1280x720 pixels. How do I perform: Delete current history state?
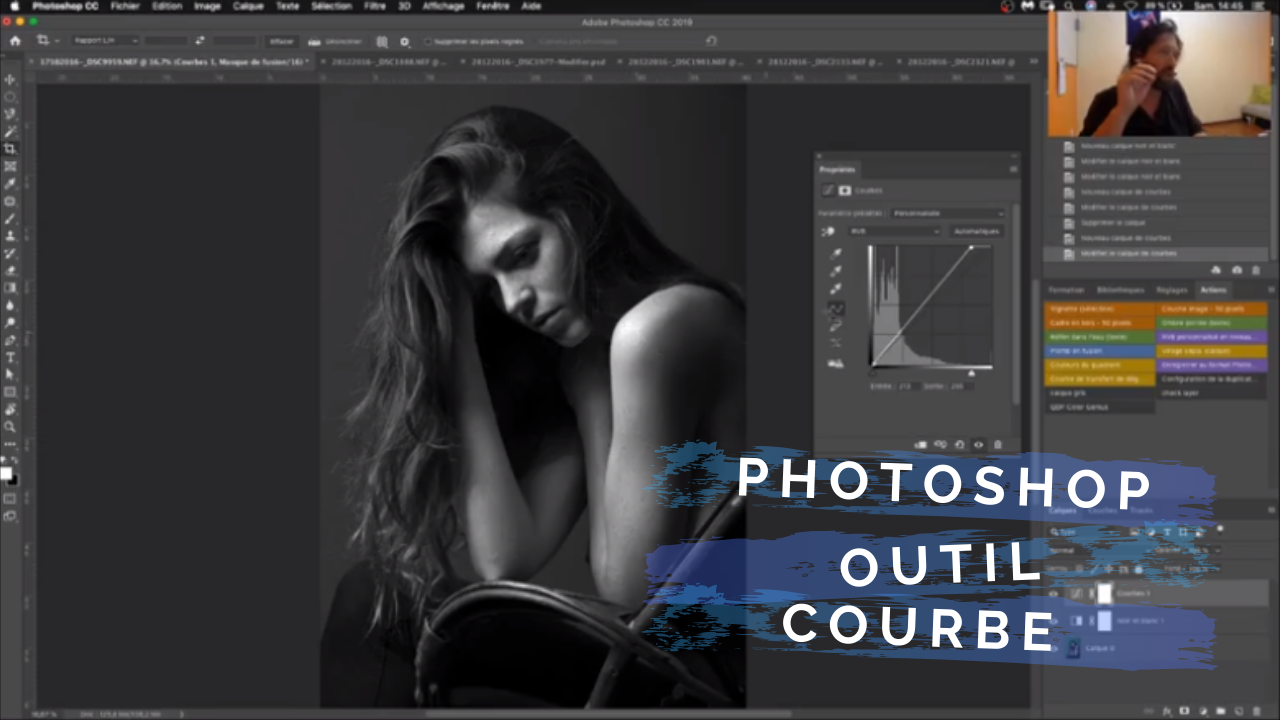[1256, 270]
